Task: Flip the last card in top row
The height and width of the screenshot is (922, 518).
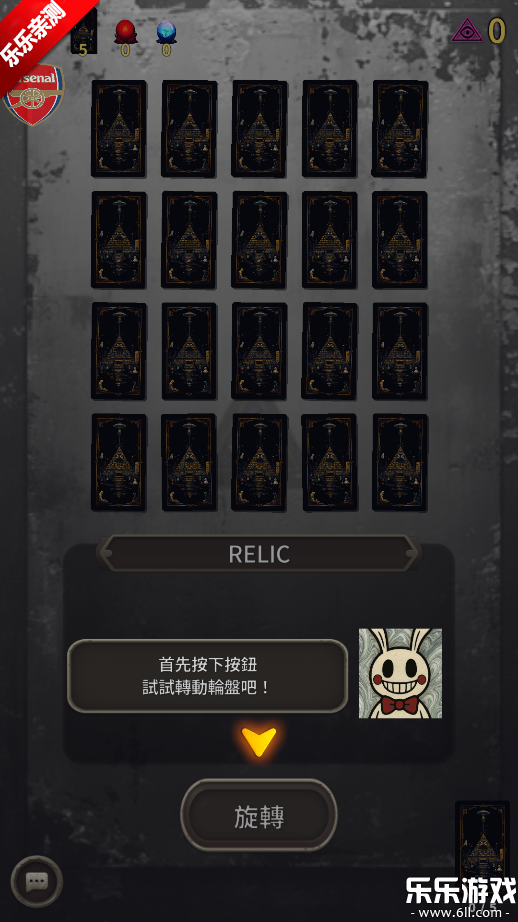Action: click(x=400, y=129)
